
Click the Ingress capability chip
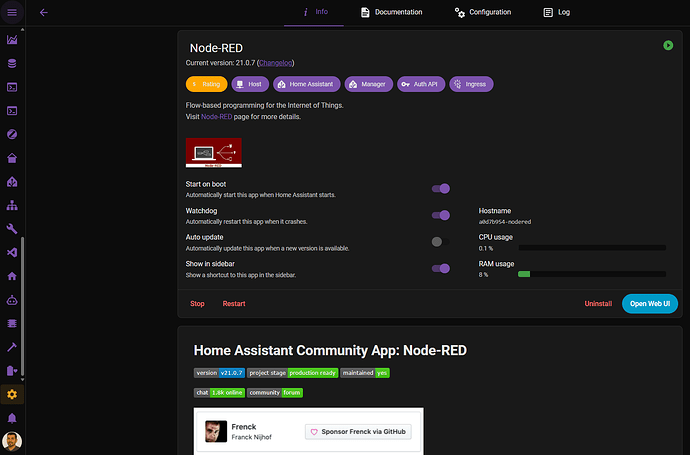471,84
